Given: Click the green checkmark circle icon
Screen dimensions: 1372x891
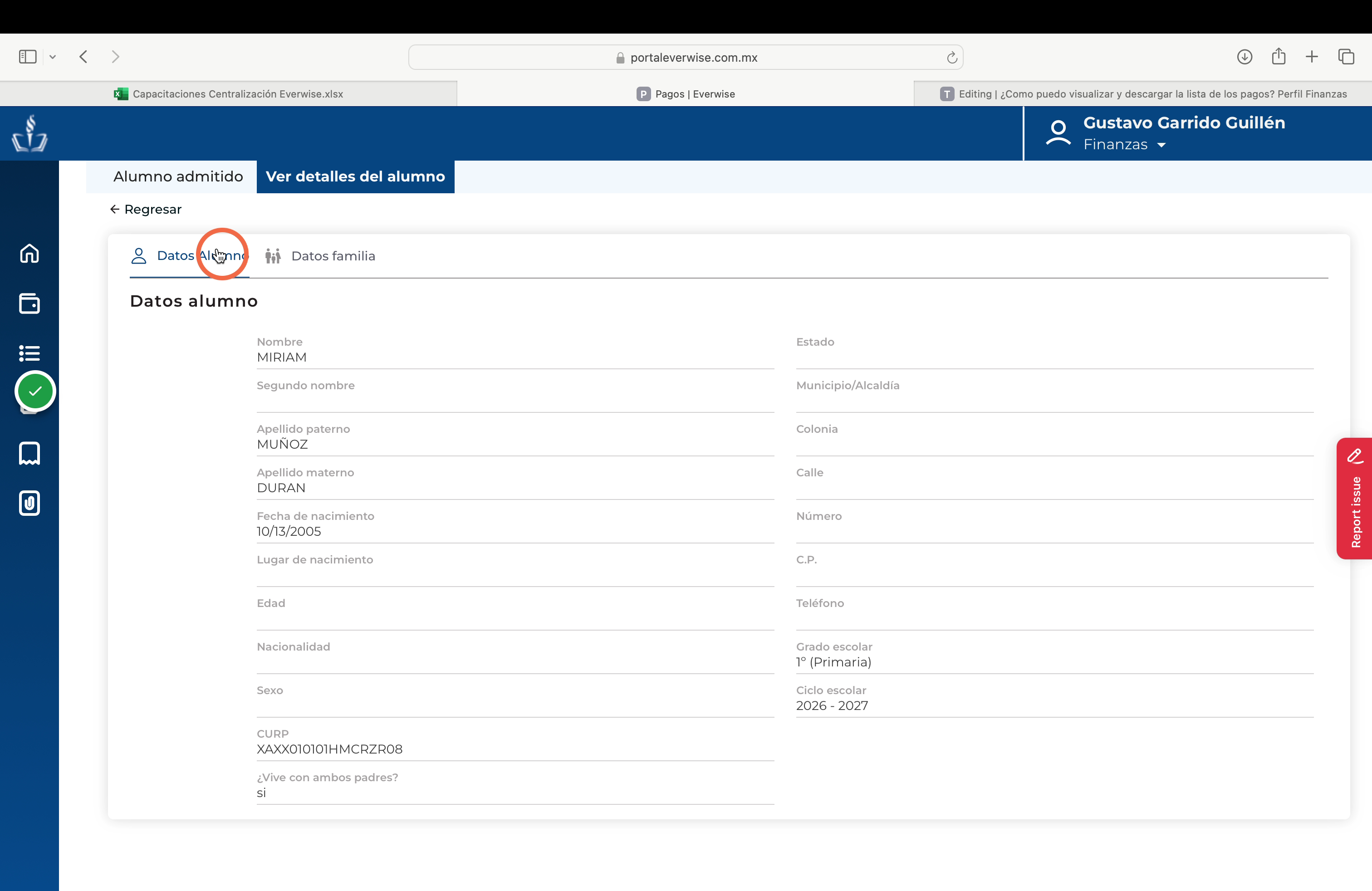Looking at the screenshot, I should pyautogui.click(x=35, y=392).
